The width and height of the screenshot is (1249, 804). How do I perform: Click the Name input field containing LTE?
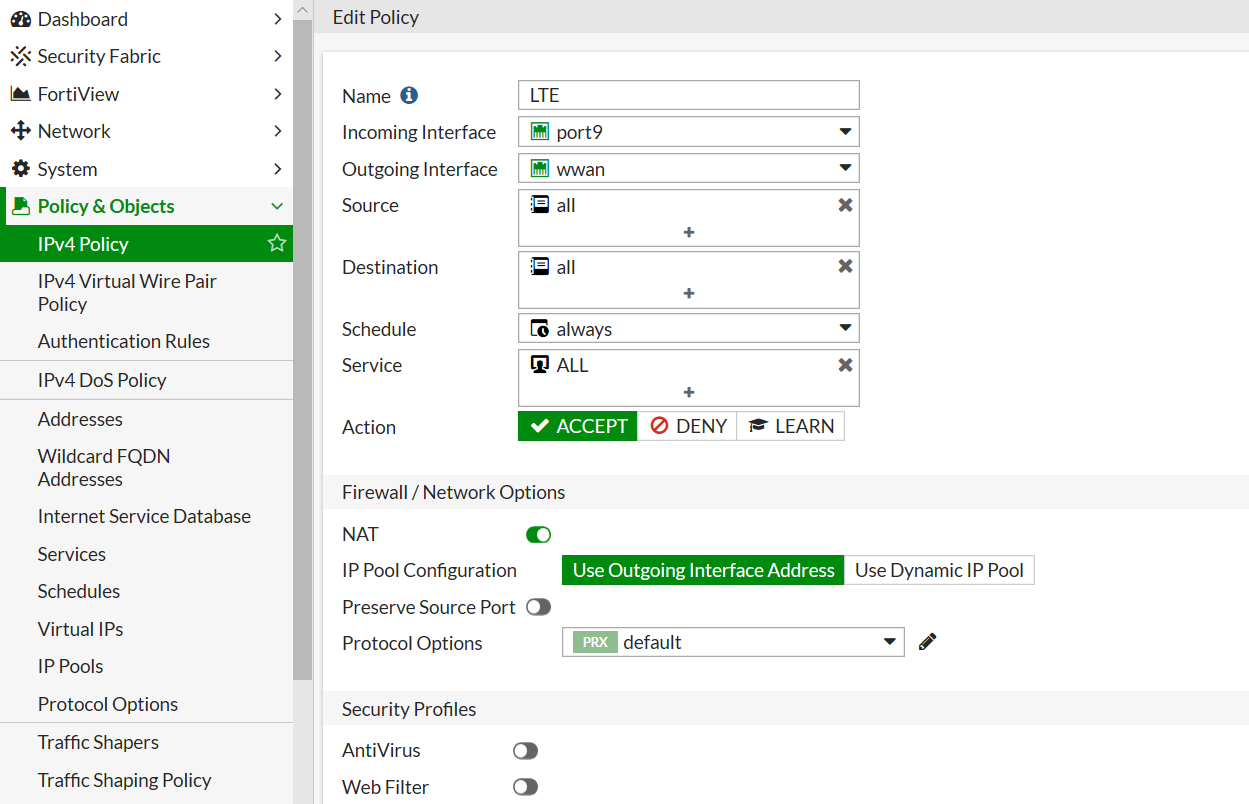point(689,95)
